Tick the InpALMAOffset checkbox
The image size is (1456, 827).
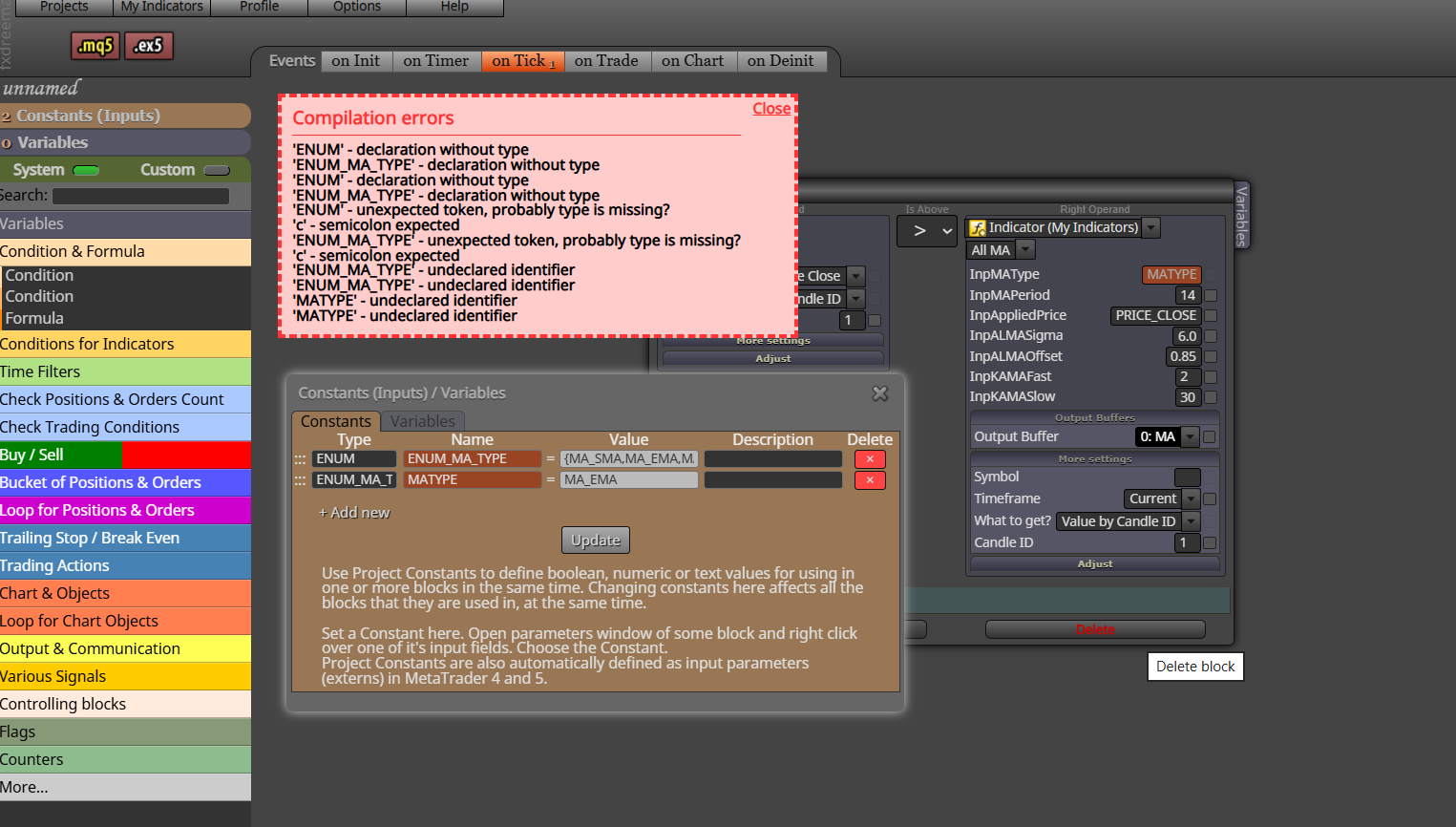[1211, 357]
